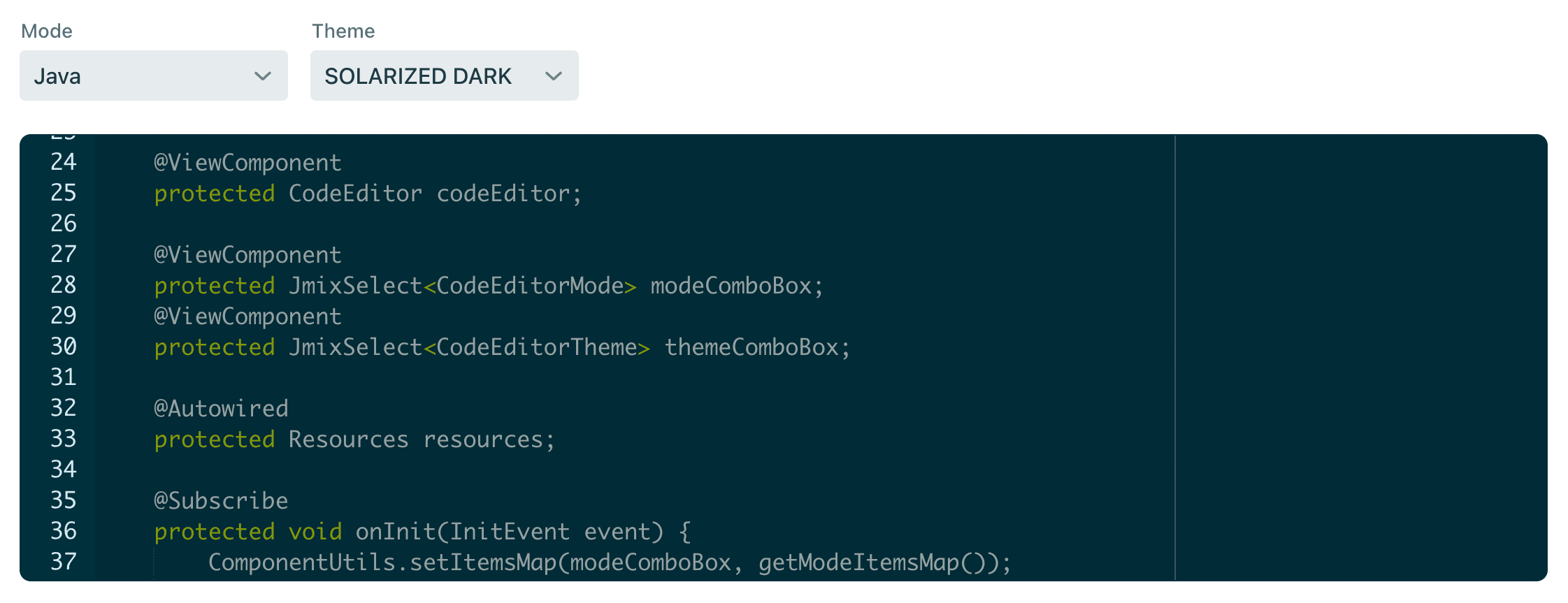Screen dimensions: 1568x603
Task: Click gutter line number 36
Action: tap(63, 531)
